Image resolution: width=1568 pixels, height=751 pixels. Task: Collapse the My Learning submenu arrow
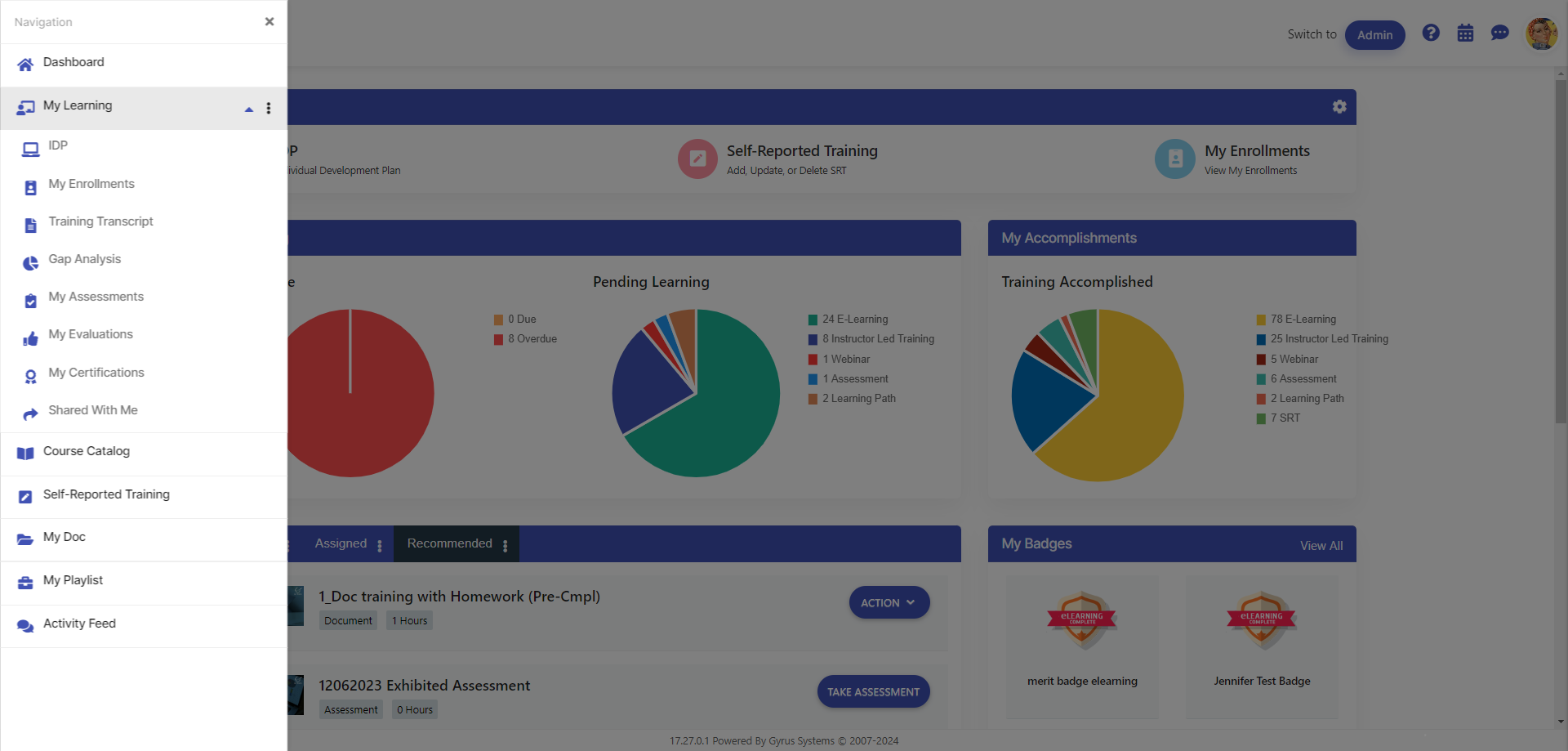249,110
